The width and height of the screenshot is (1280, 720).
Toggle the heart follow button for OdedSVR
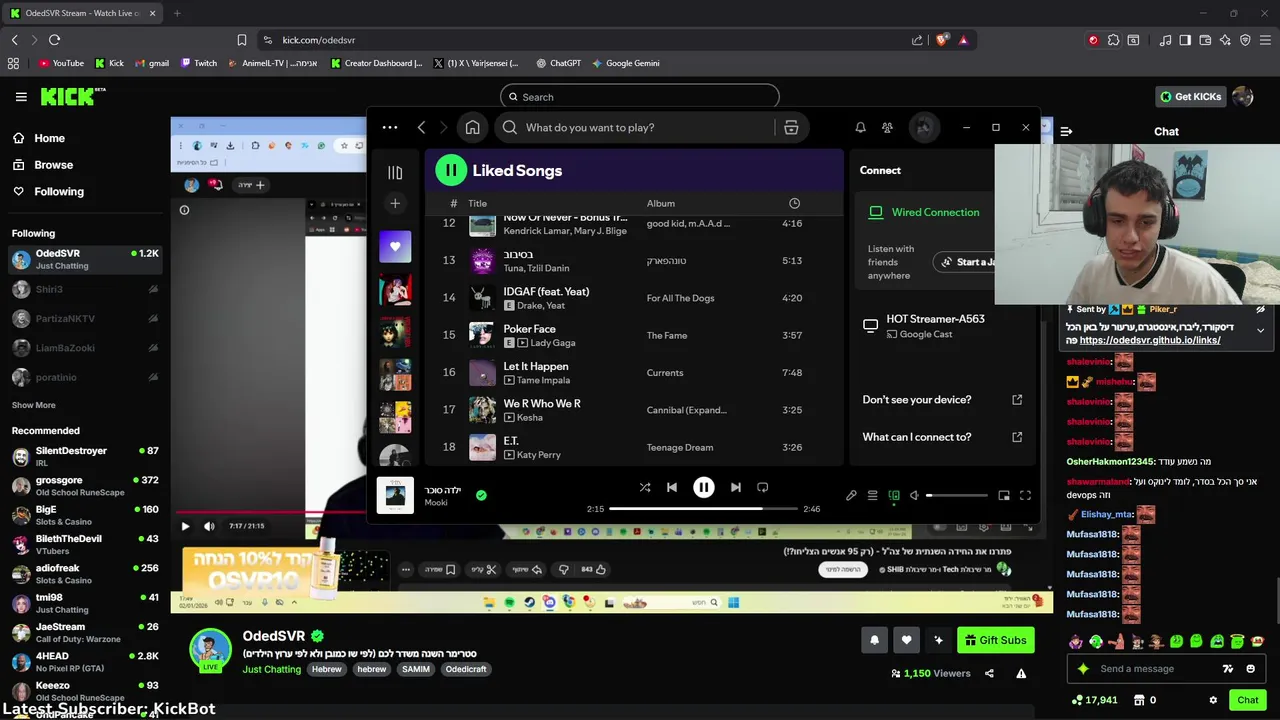906,640
